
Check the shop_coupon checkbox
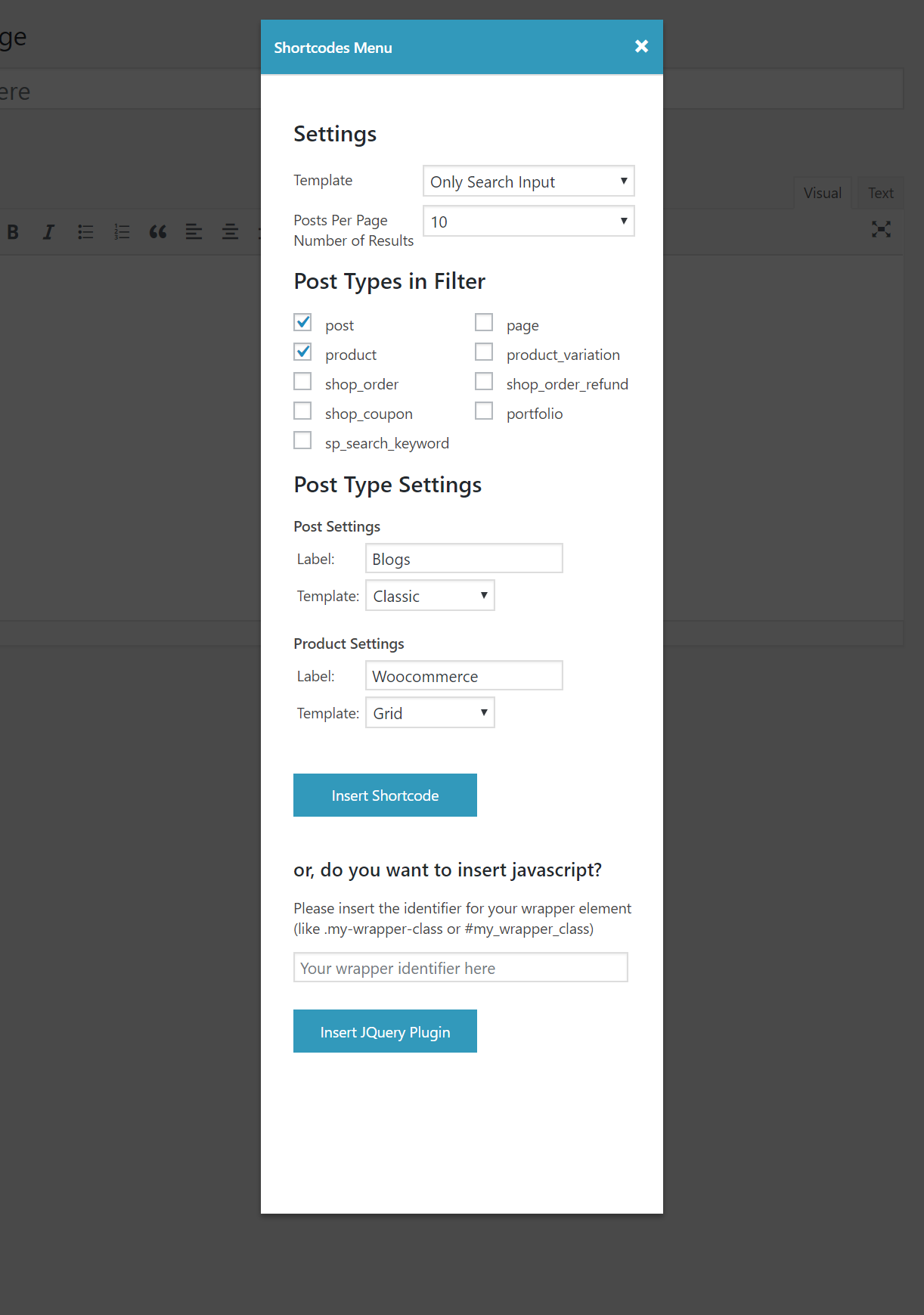point(302,411)
